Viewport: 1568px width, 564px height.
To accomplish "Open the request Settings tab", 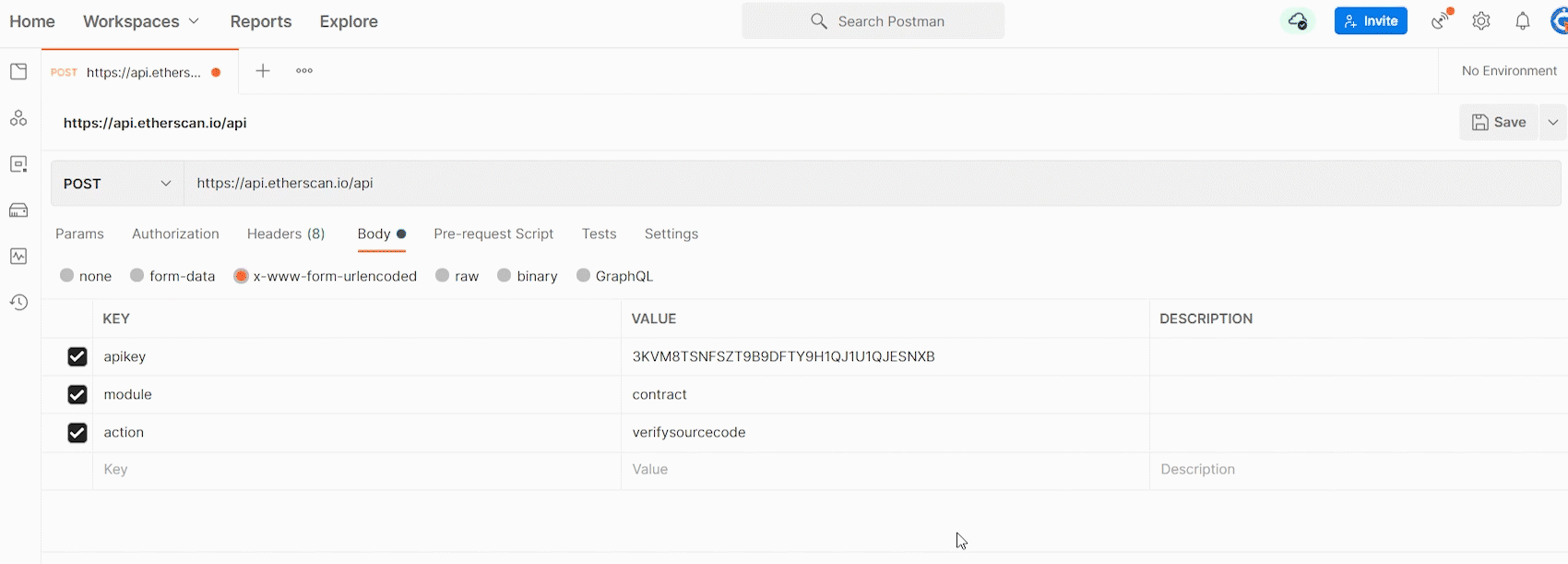I will click(671, 234).
